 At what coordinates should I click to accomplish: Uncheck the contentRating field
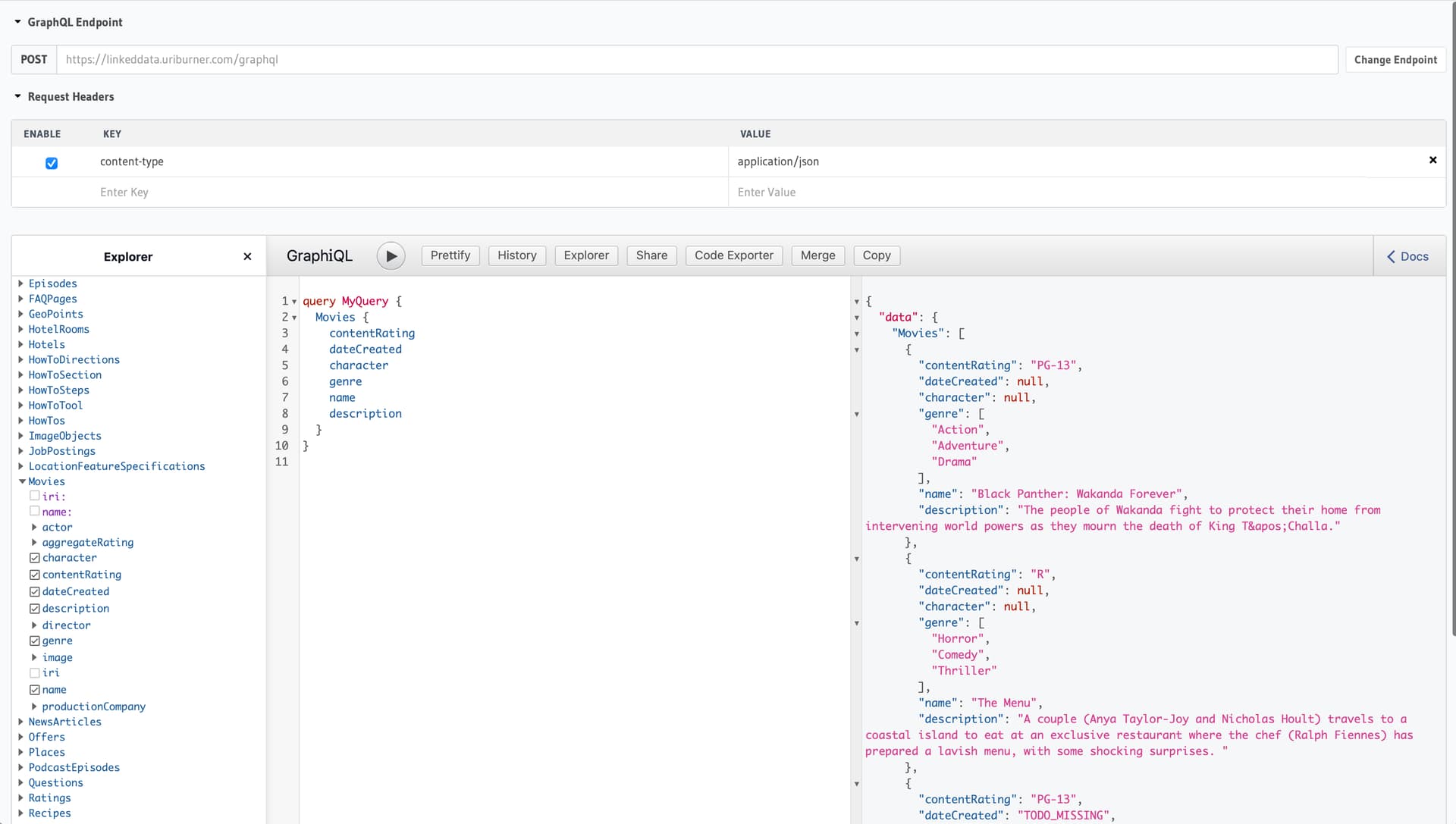click(35, 575)
